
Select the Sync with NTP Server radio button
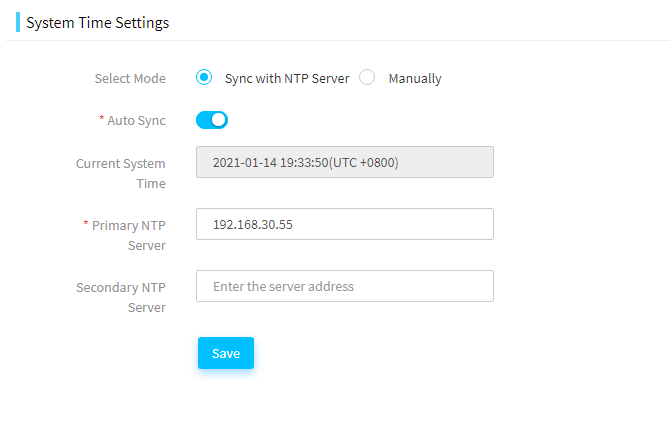coord(204,77)
